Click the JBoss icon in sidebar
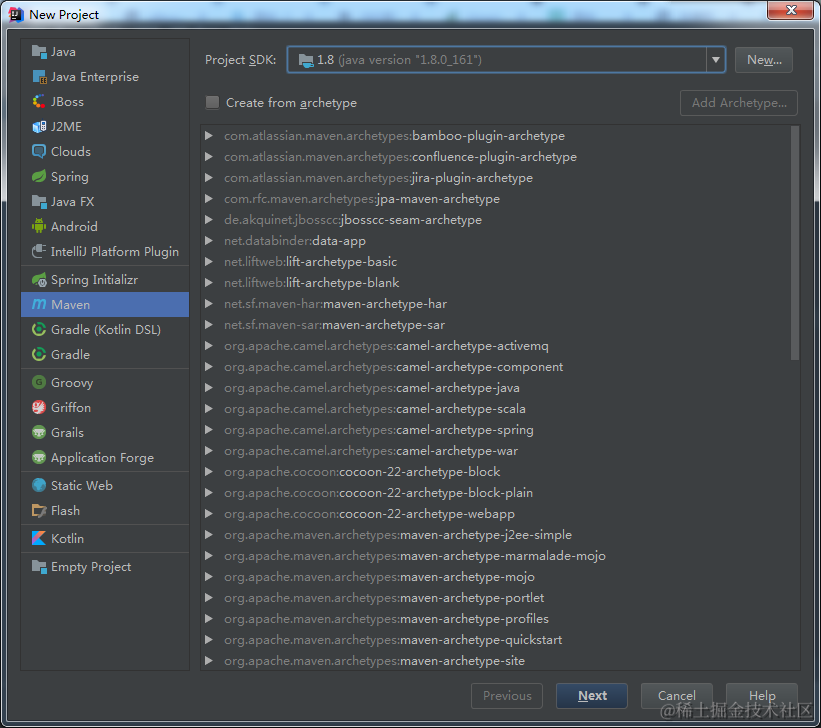Screen dimensions: 821x728 pos(39,102)
